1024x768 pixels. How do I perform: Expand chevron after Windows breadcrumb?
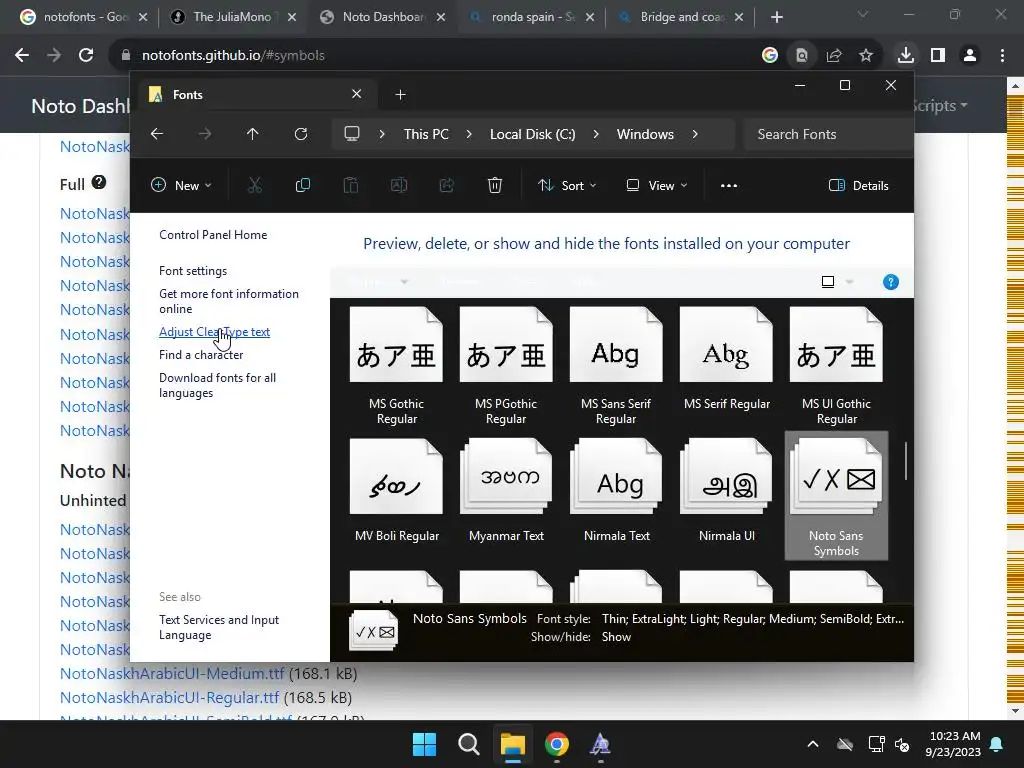pos(695,134)
